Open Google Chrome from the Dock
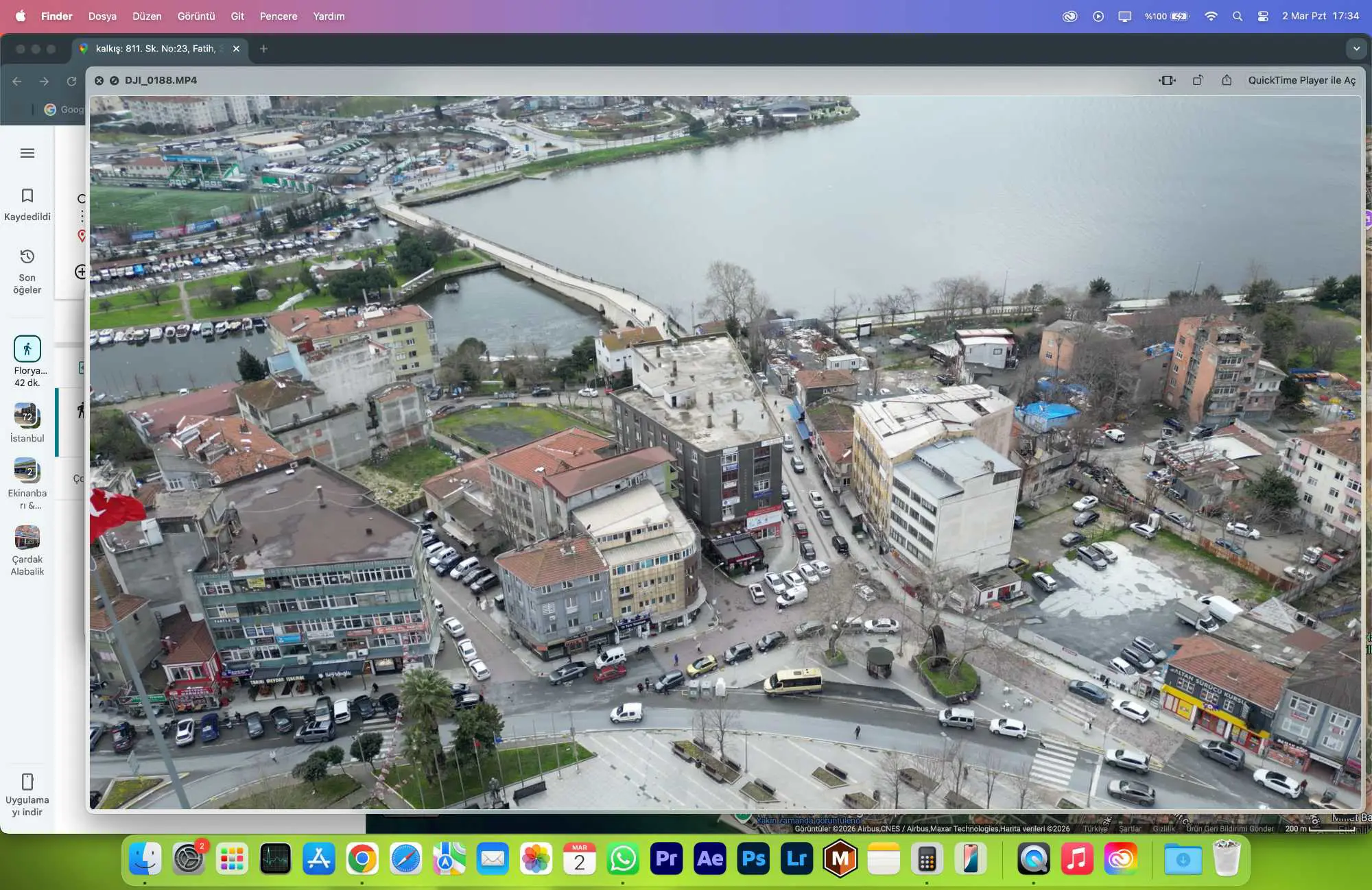 (362, 858)
